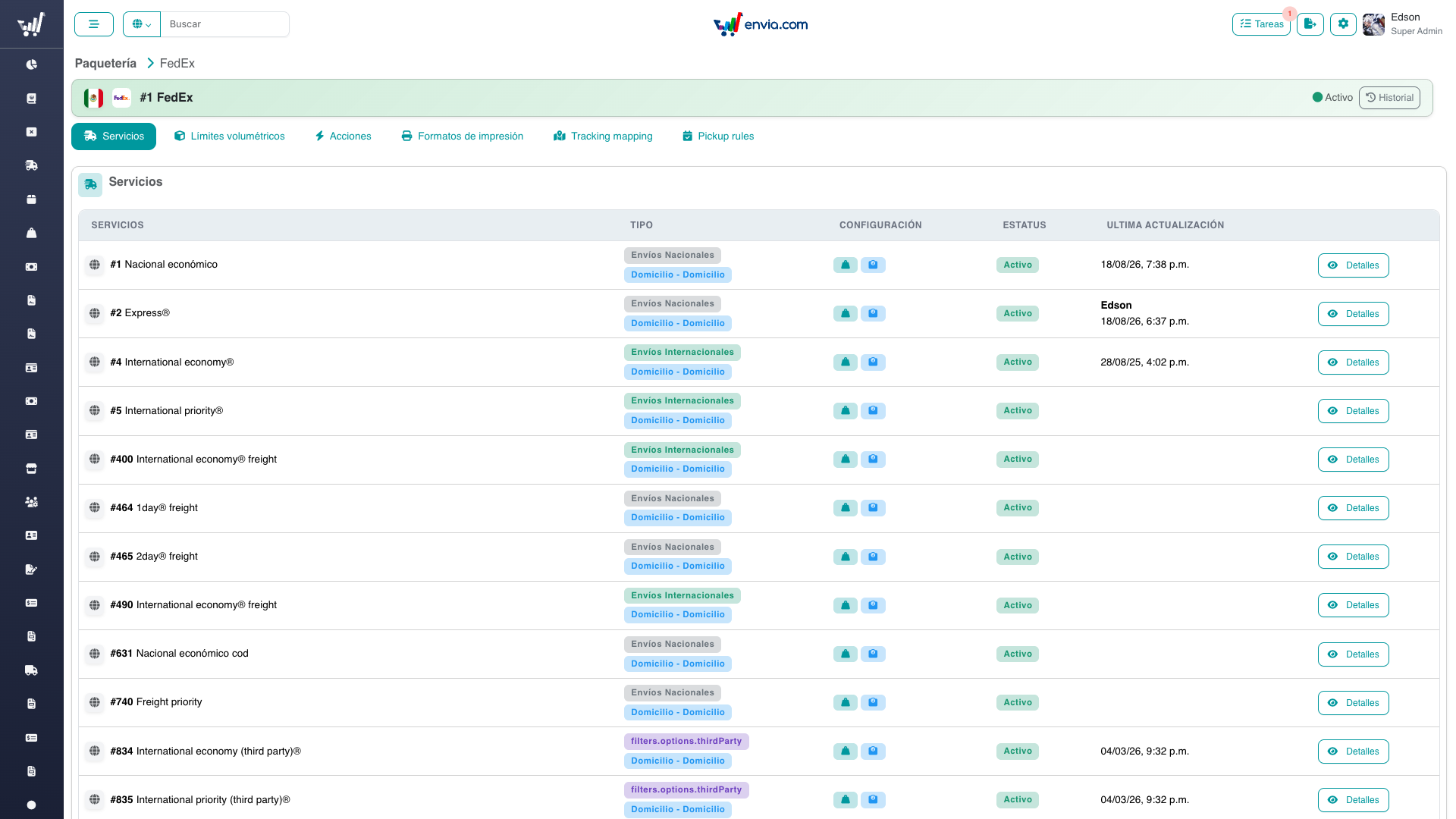This screenshot has height=819, width=1456.
Task: Open the language globe dropdown
Action: (142, 24)
